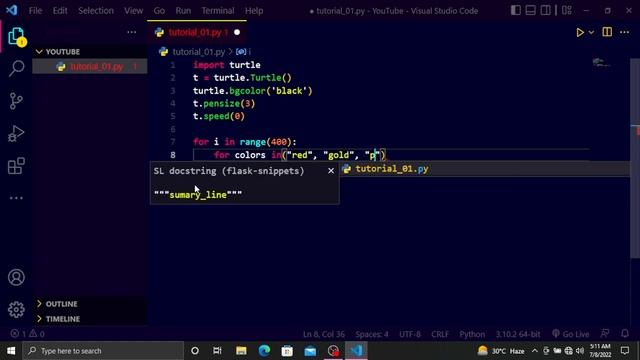Close unsaved tutorial_01.py tab via dot
640x360 pixels.
coord(237,32)
